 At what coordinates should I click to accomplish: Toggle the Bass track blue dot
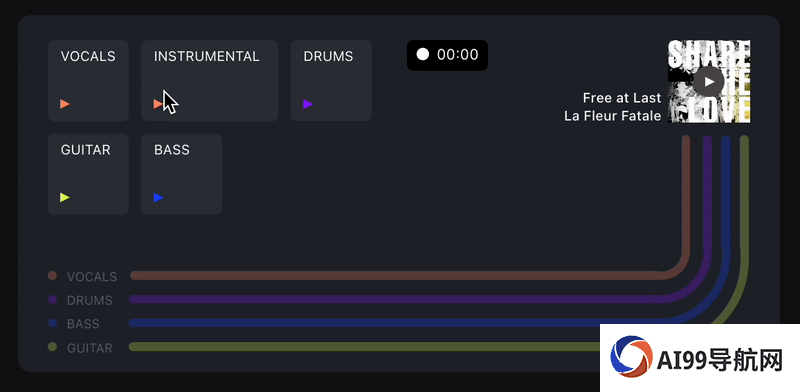coord(52,323)
